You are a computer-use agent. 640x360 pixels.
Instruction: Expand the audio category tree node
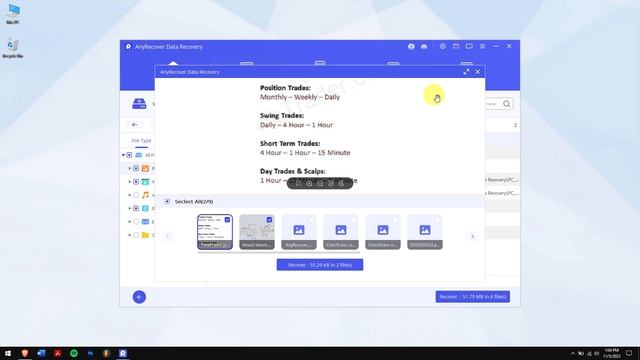(x=130, y=195)
